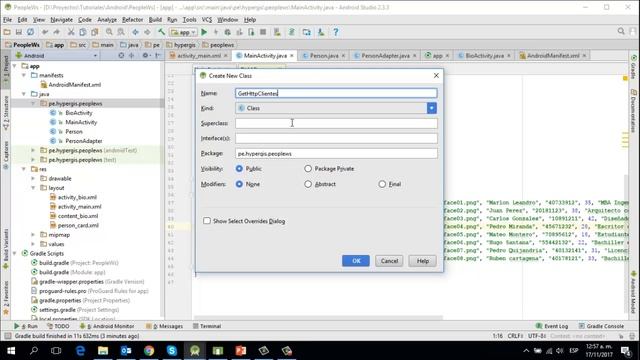Open the VCS menu
Image resolution: width=640 pixels, height=360 pixels.
tap(207, 20)
